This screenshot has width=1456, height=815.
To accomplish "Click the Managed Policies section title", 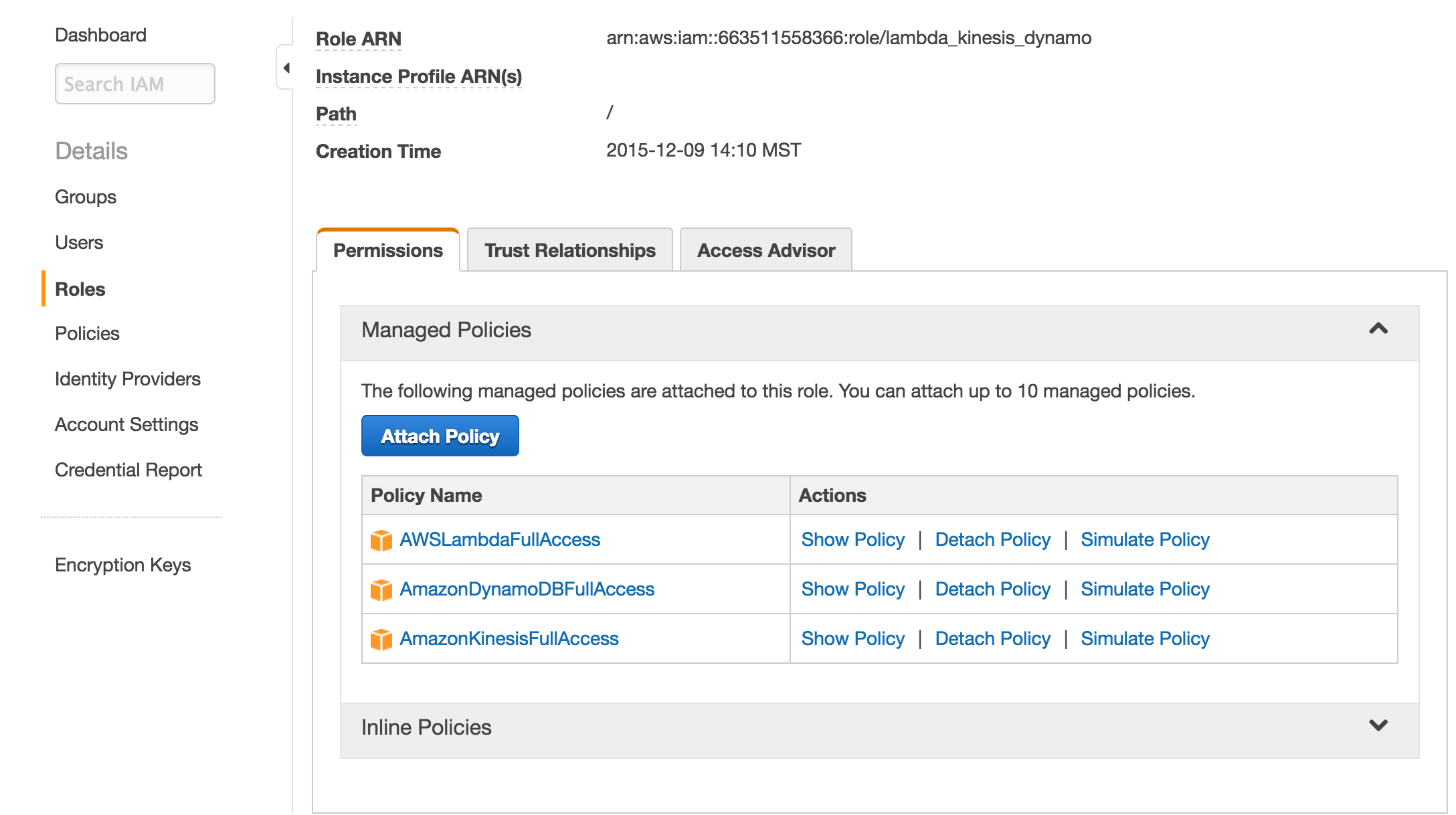I will click(446, 330).
